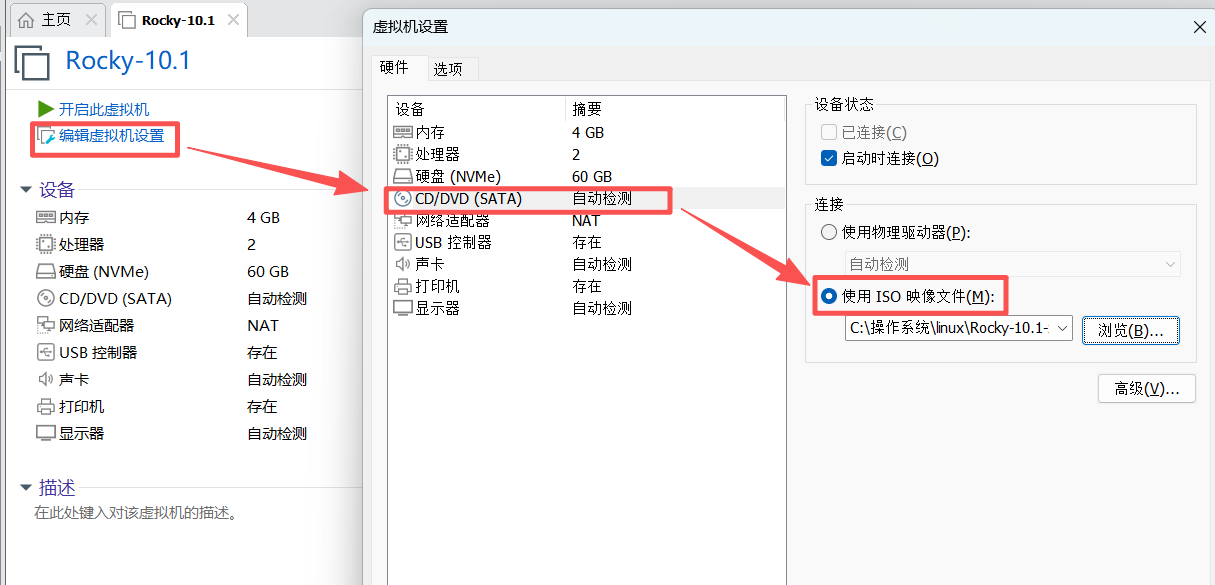The image size is (1215, 585).
Task: Close the 主页 tab
Action: (x=92, y=20)
